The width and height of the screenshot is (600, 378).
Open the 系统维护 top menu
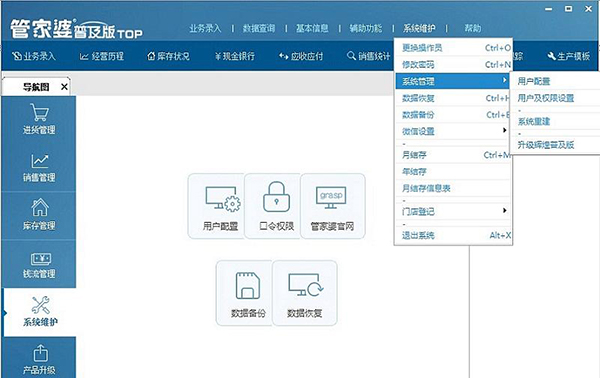[419, 28]
